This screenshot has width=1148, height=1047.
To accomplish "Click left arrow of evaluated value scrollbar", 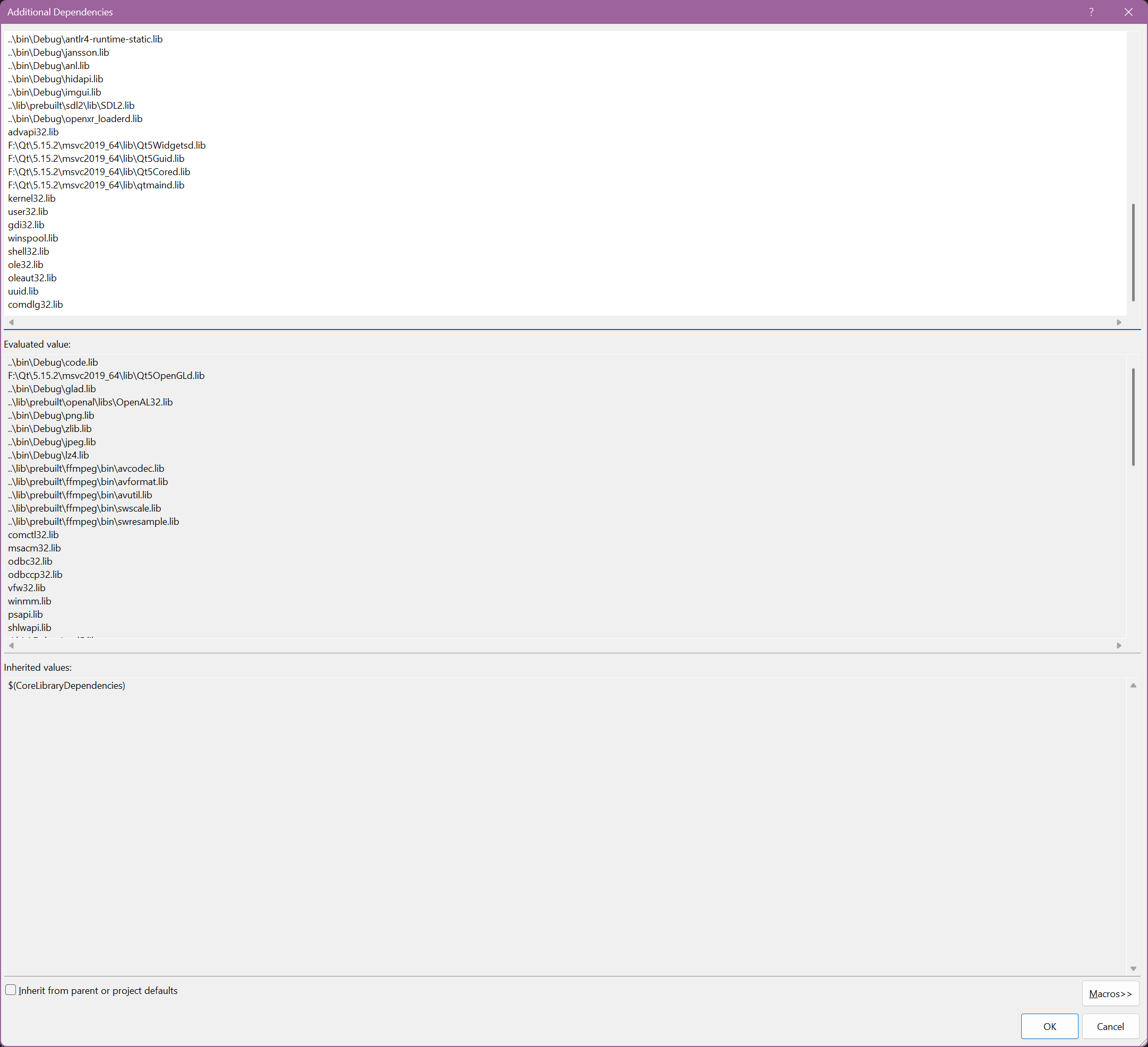I will (x=11, y=645).
